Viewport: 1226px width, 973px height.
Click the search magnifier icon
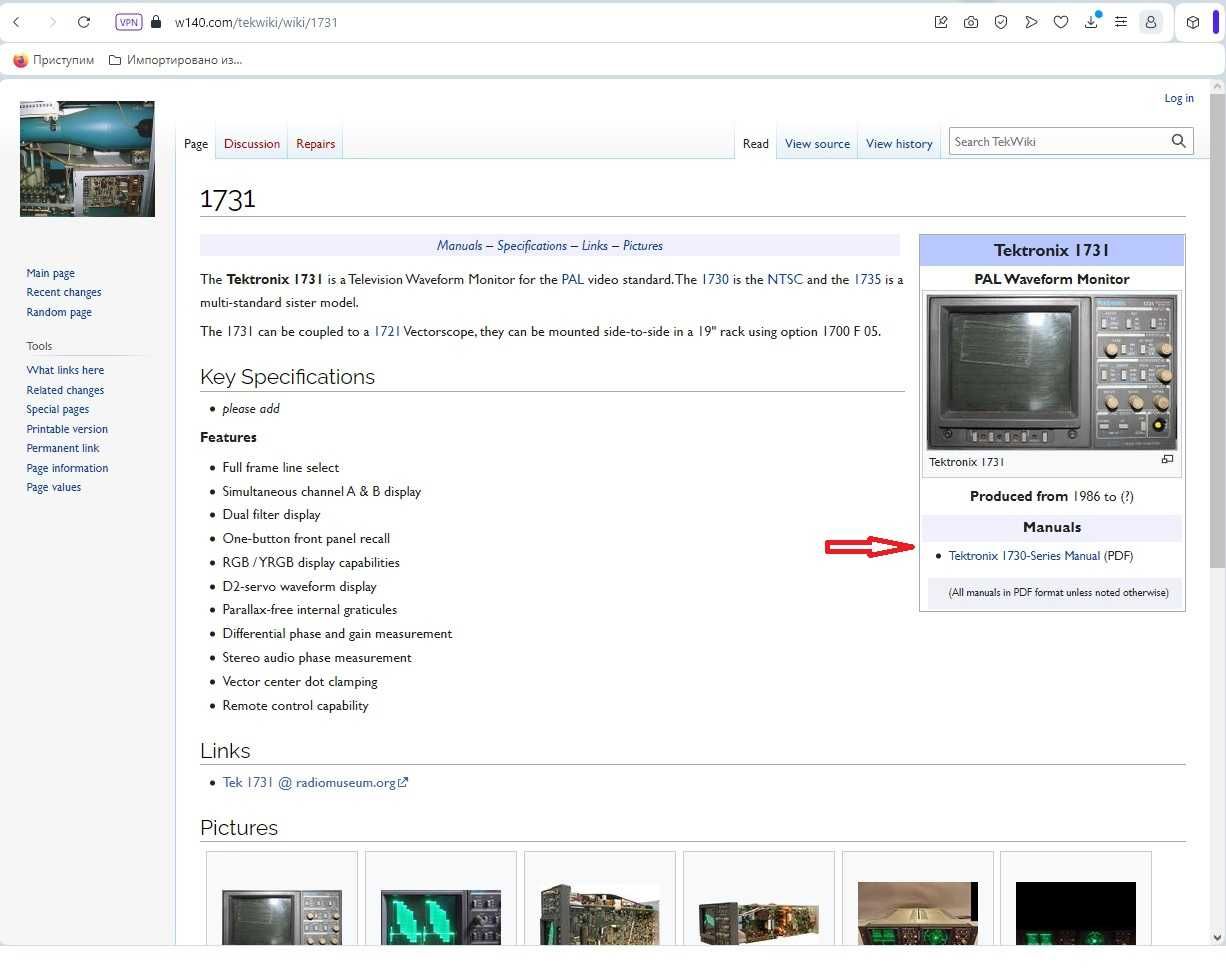click(x=1179, y=142)
